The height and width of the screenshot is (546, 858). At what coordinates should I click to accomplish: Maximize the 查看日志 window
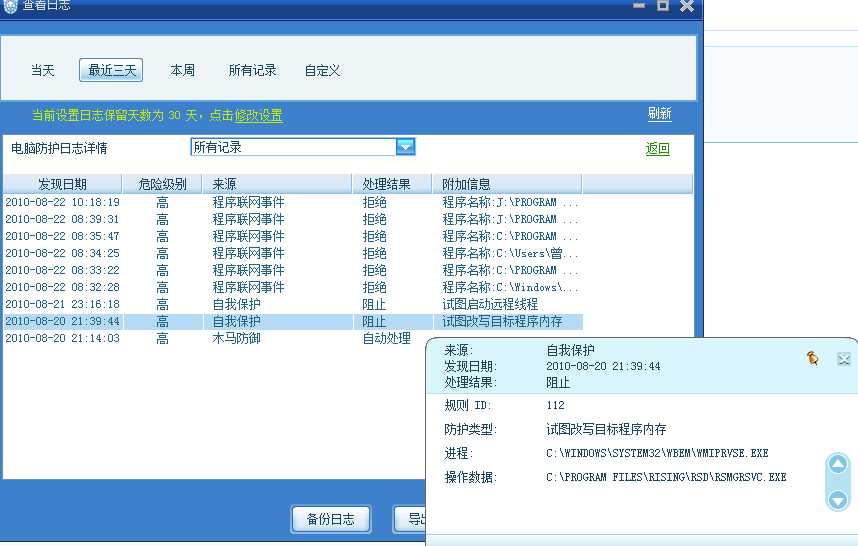(x=663, y=5)
